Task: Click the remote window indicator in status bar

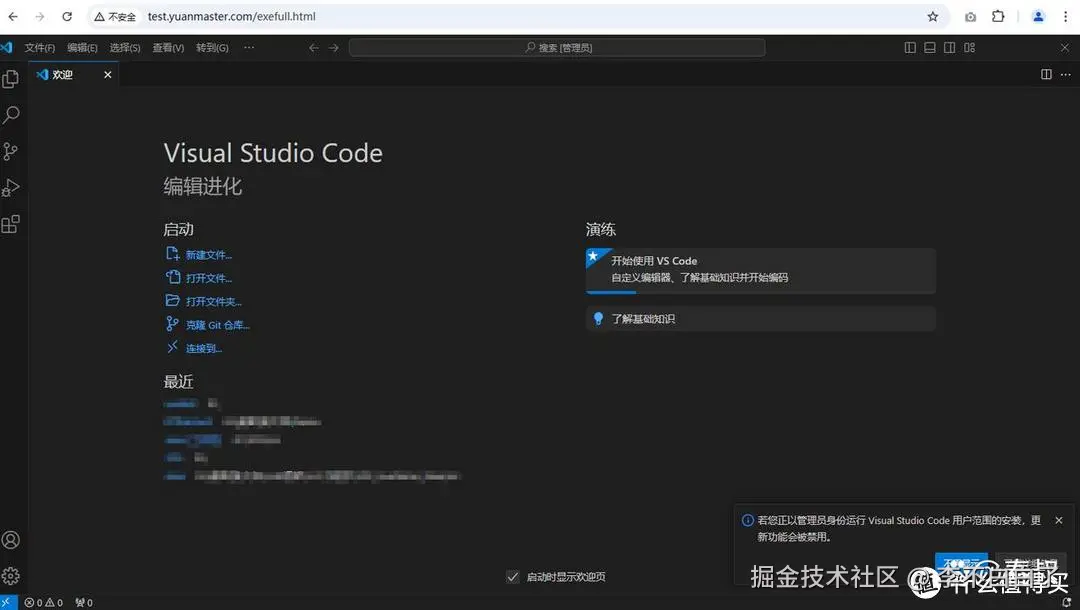Action: [x=8, y=602]
